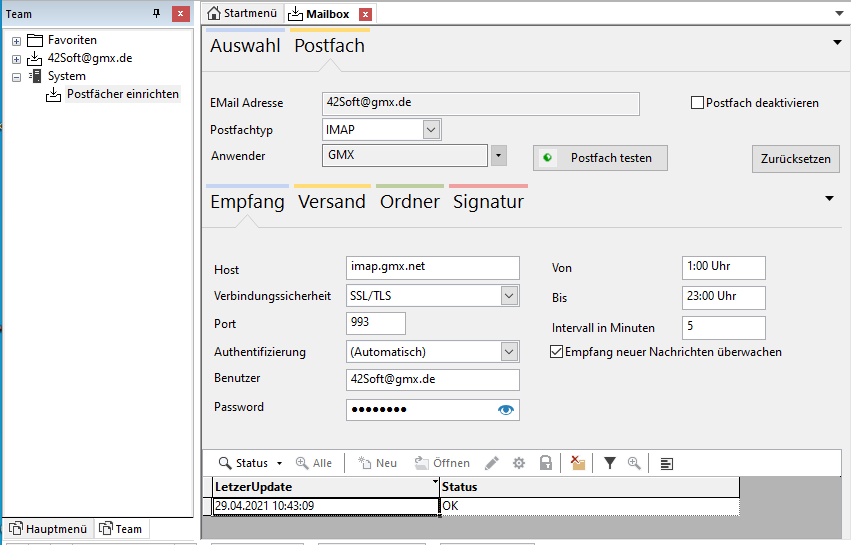Close the Team panel
This screenshot has width=851, height=545.
181,14
